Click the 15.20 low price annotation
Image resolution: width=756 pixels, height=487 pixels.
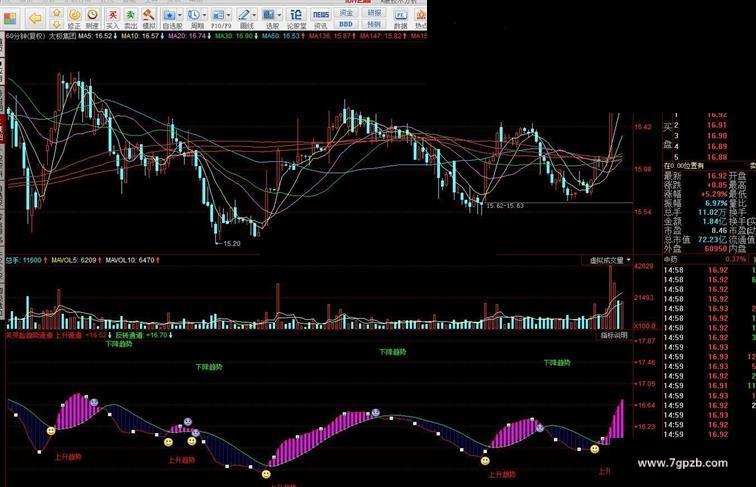point(232,244)
